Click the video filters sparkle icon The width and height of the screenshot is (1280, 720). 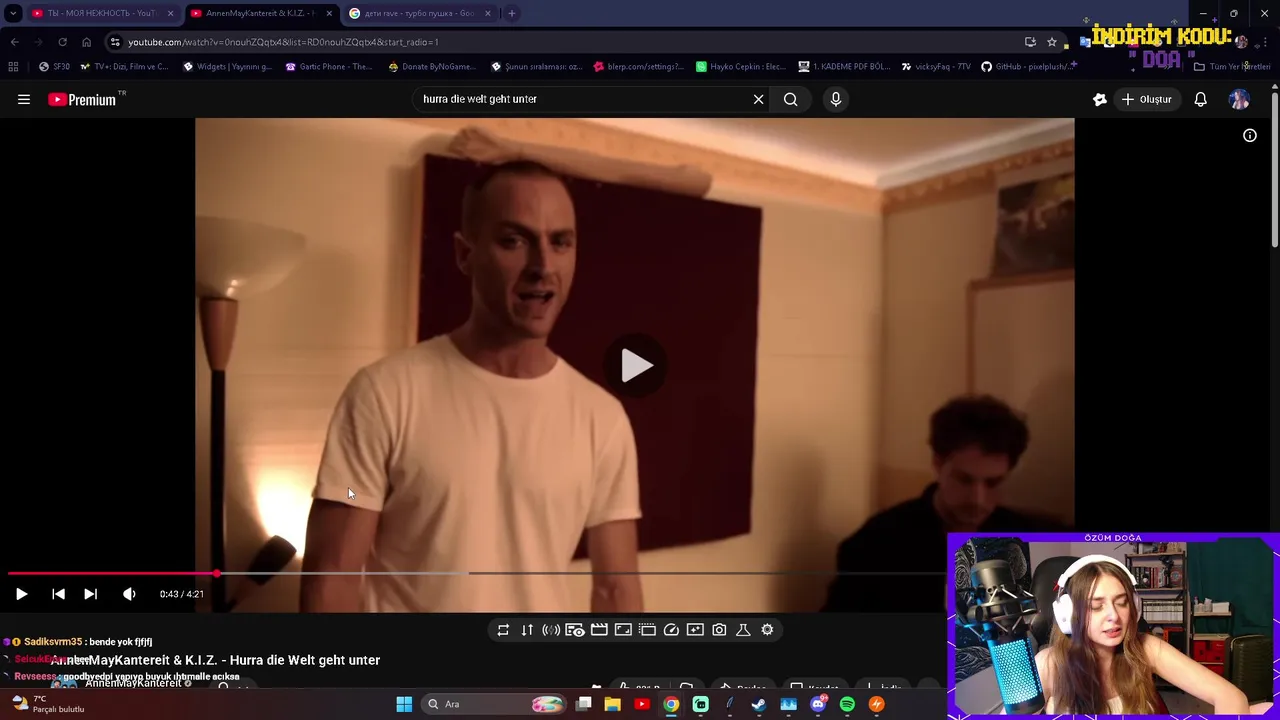click(695, 630)
